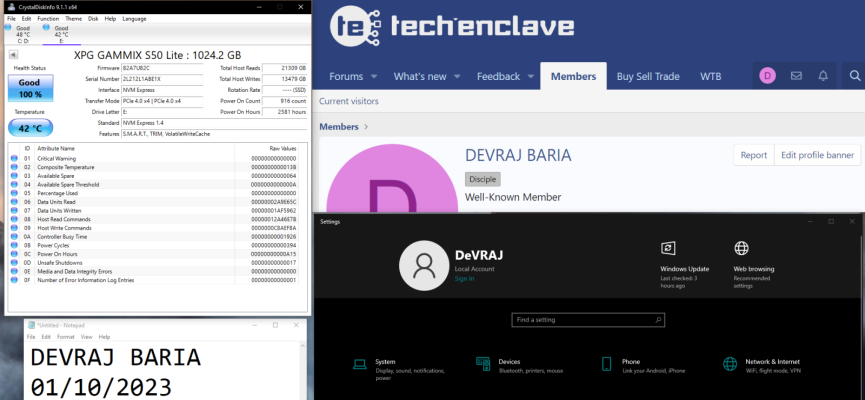Click the status dot for Data Units Written
Image resolution: width=865 pixels, height=400 pixels.
point(14,211)
